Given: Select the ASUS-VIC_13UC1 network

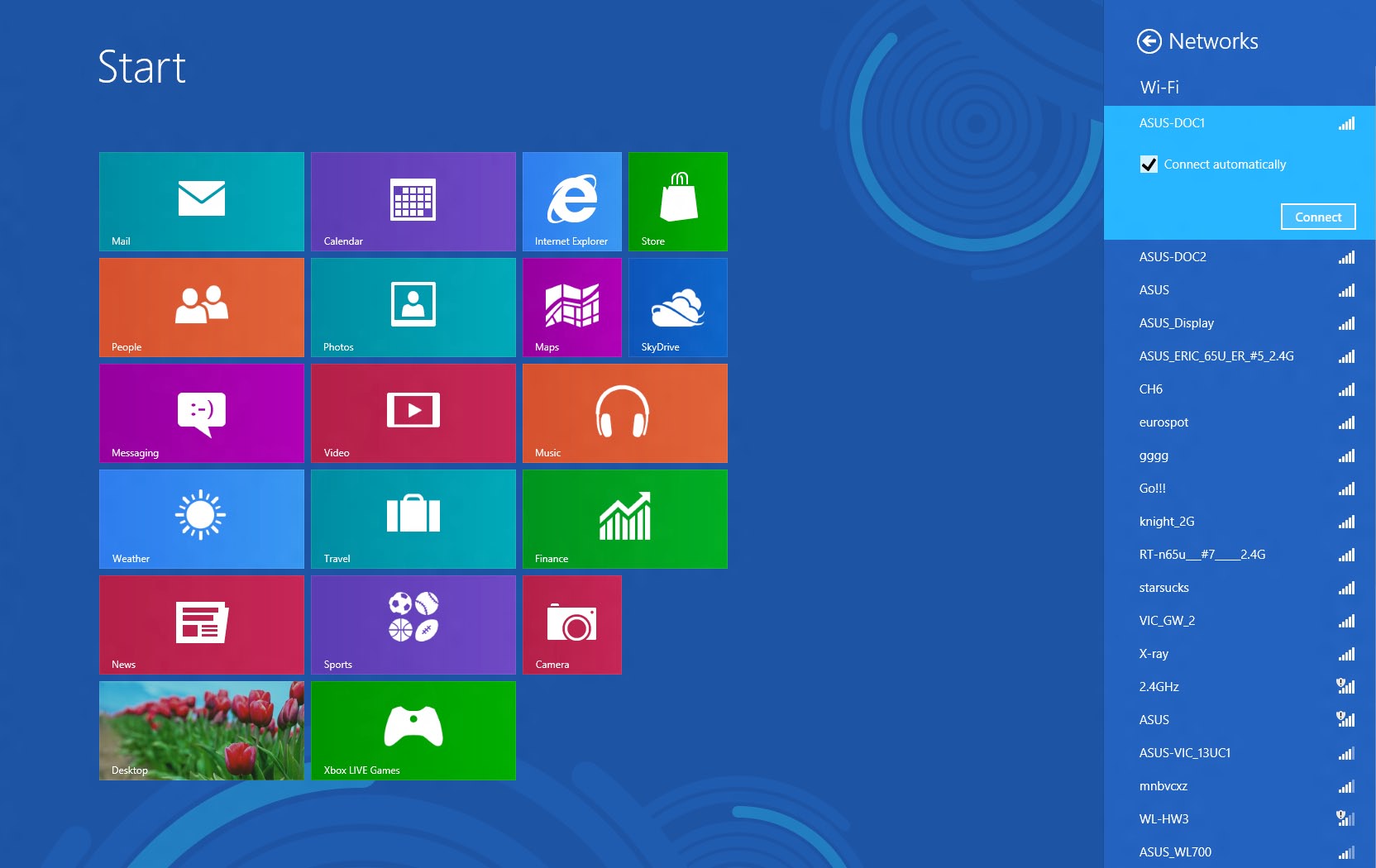Looking at the screenshot, I should click(x=1240, y=753).
